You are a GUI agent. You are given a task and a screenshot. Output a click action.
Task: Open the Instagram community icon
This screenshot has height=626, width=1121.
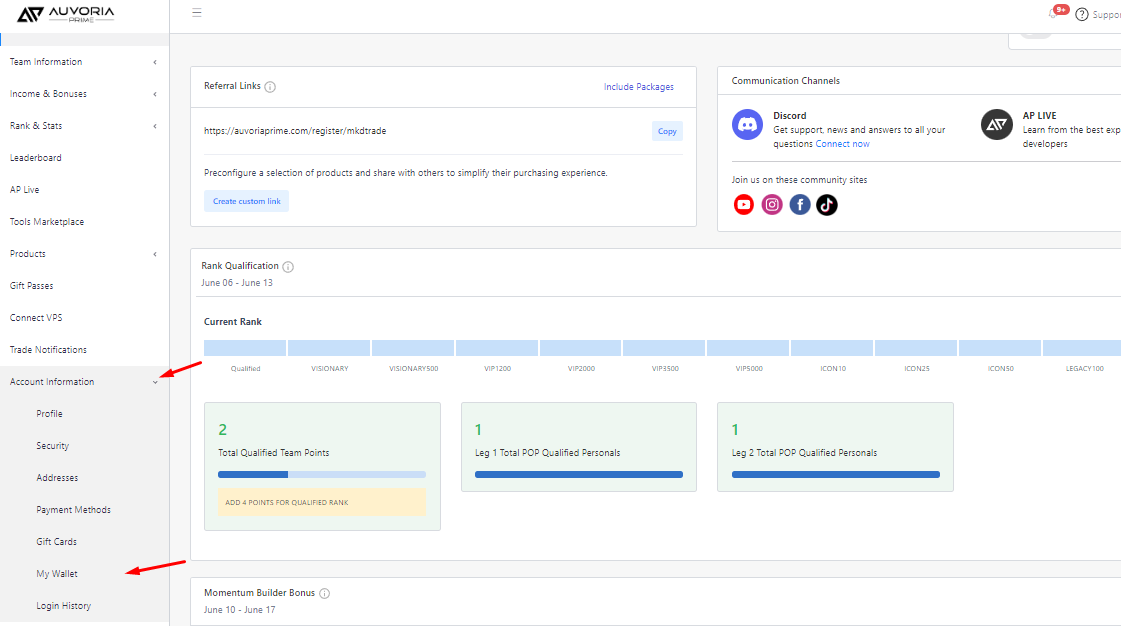772,205
